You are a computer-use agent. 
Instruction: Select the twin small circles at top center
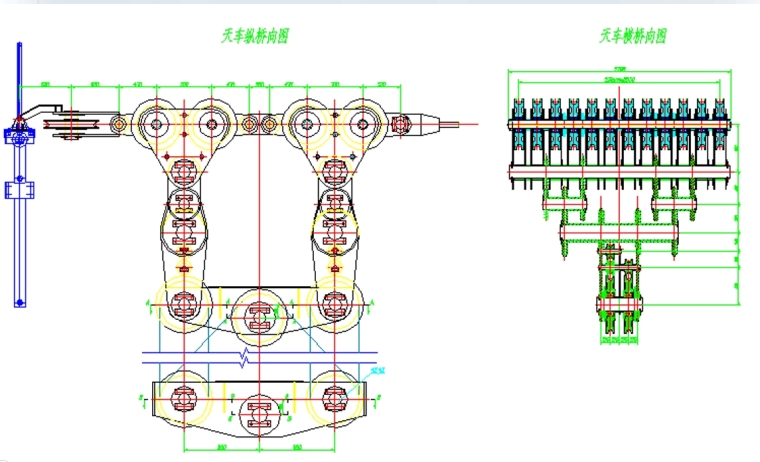259,124
